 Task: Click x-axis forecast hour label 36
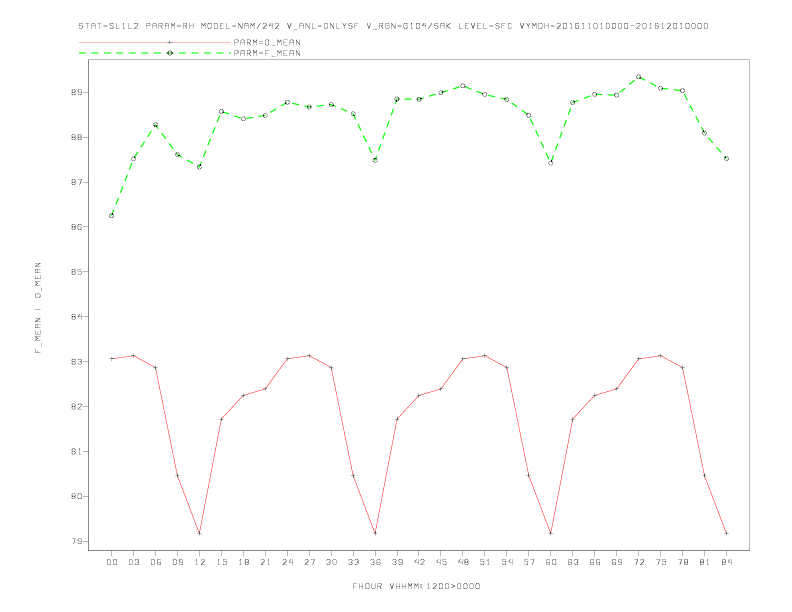coord(375,562)
